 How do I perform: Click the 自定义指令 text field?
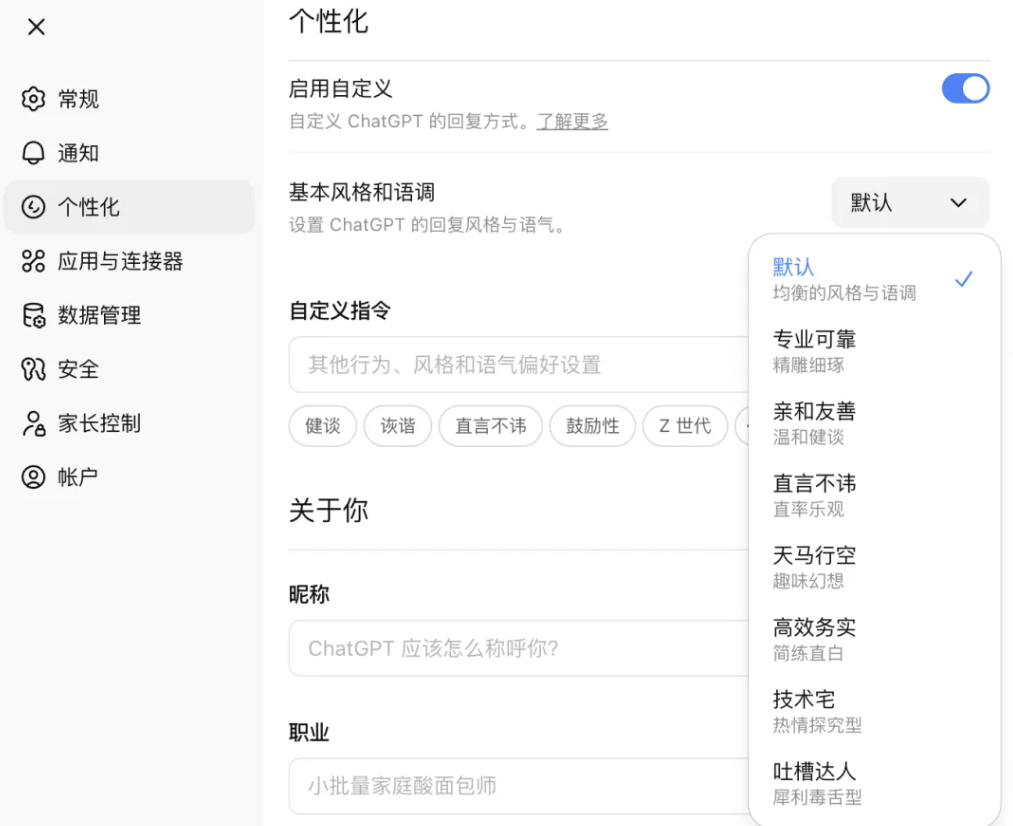519,364
